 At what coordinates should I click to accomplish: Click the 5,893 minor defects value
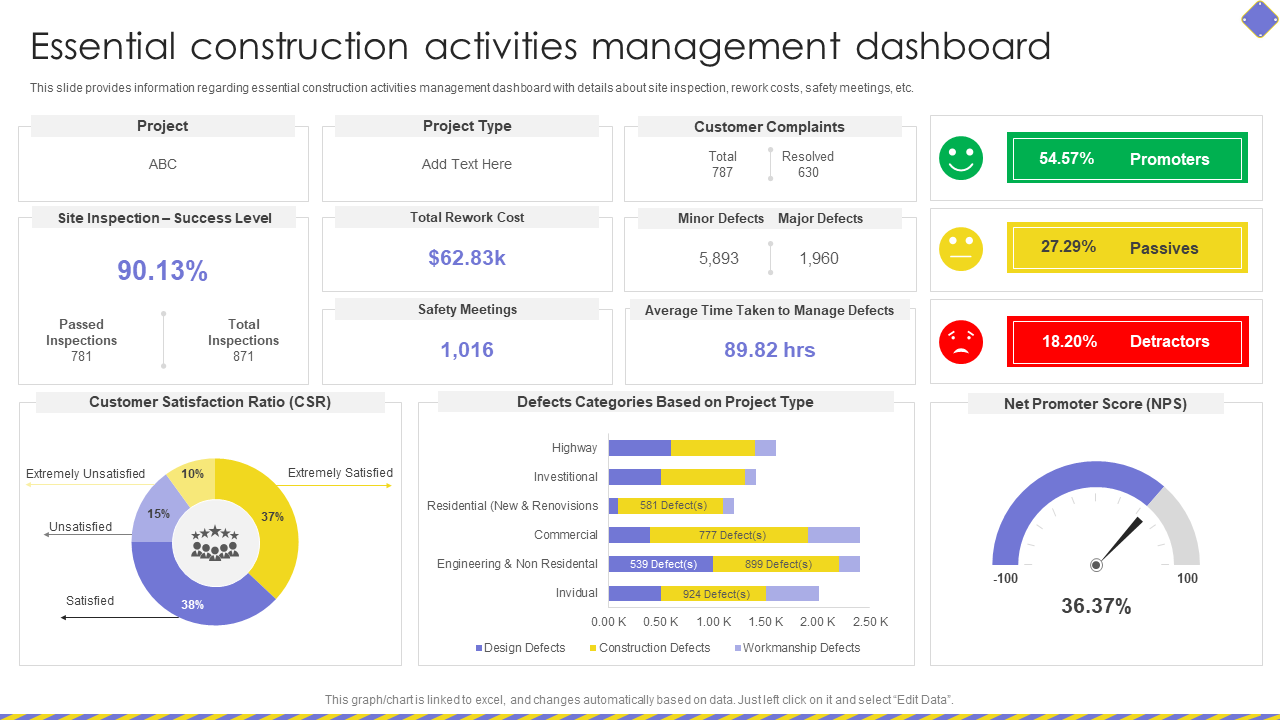tap(719, 259)
